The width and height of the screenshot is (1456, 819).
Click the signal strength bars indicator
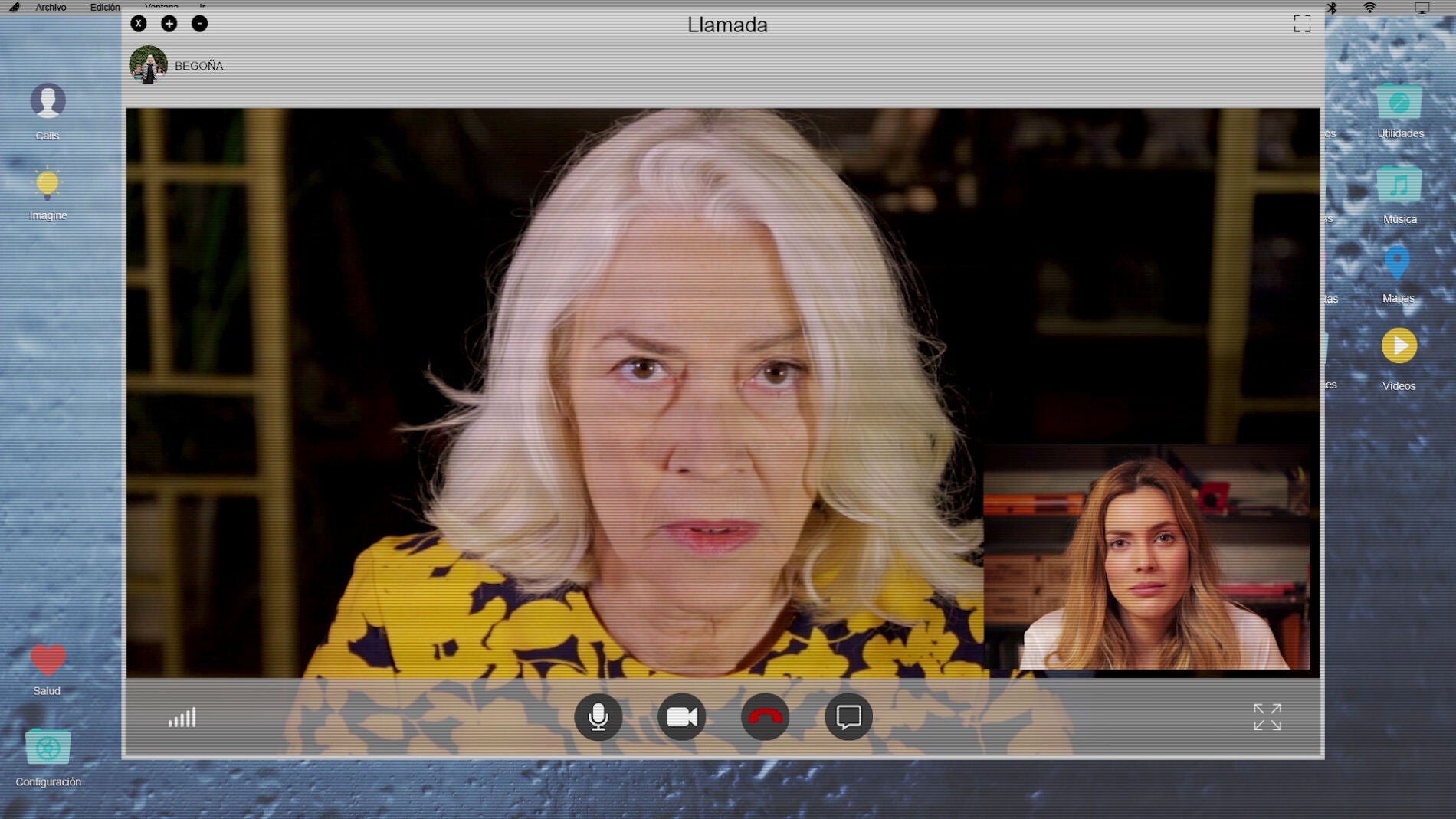pyautogui.click(x=182, y=718)
